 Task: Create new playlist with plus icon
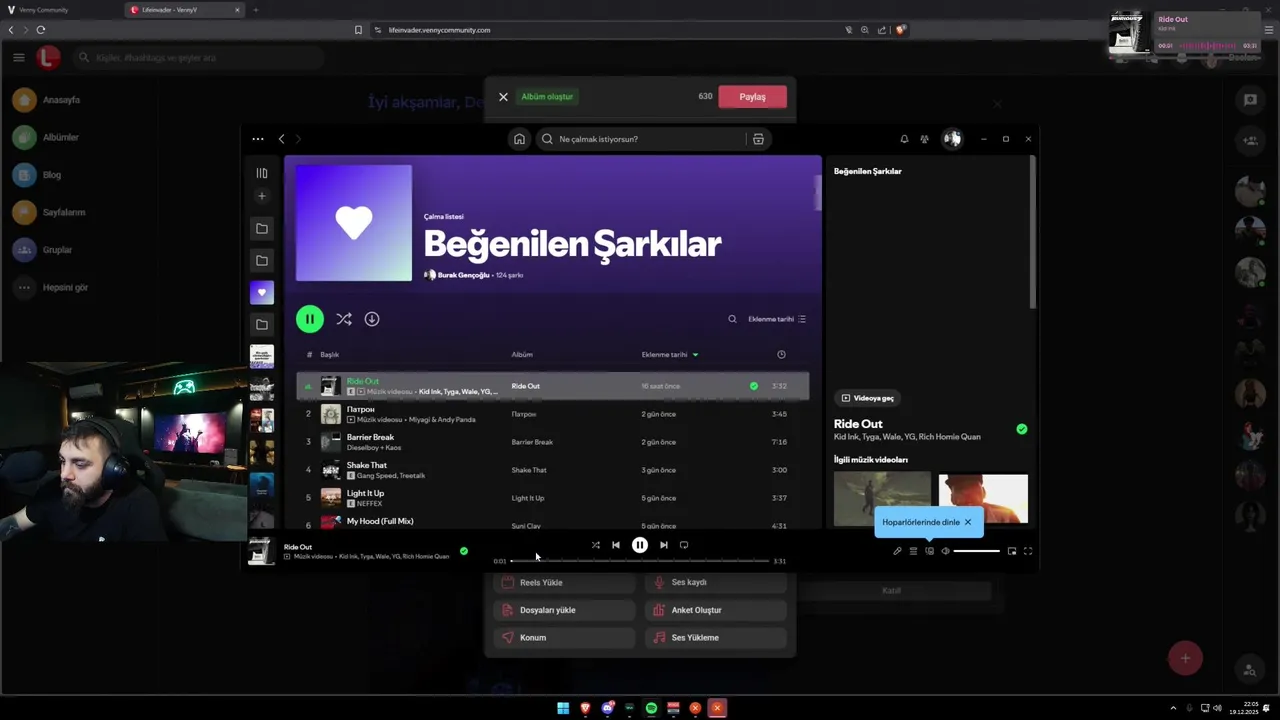point(262,196)
